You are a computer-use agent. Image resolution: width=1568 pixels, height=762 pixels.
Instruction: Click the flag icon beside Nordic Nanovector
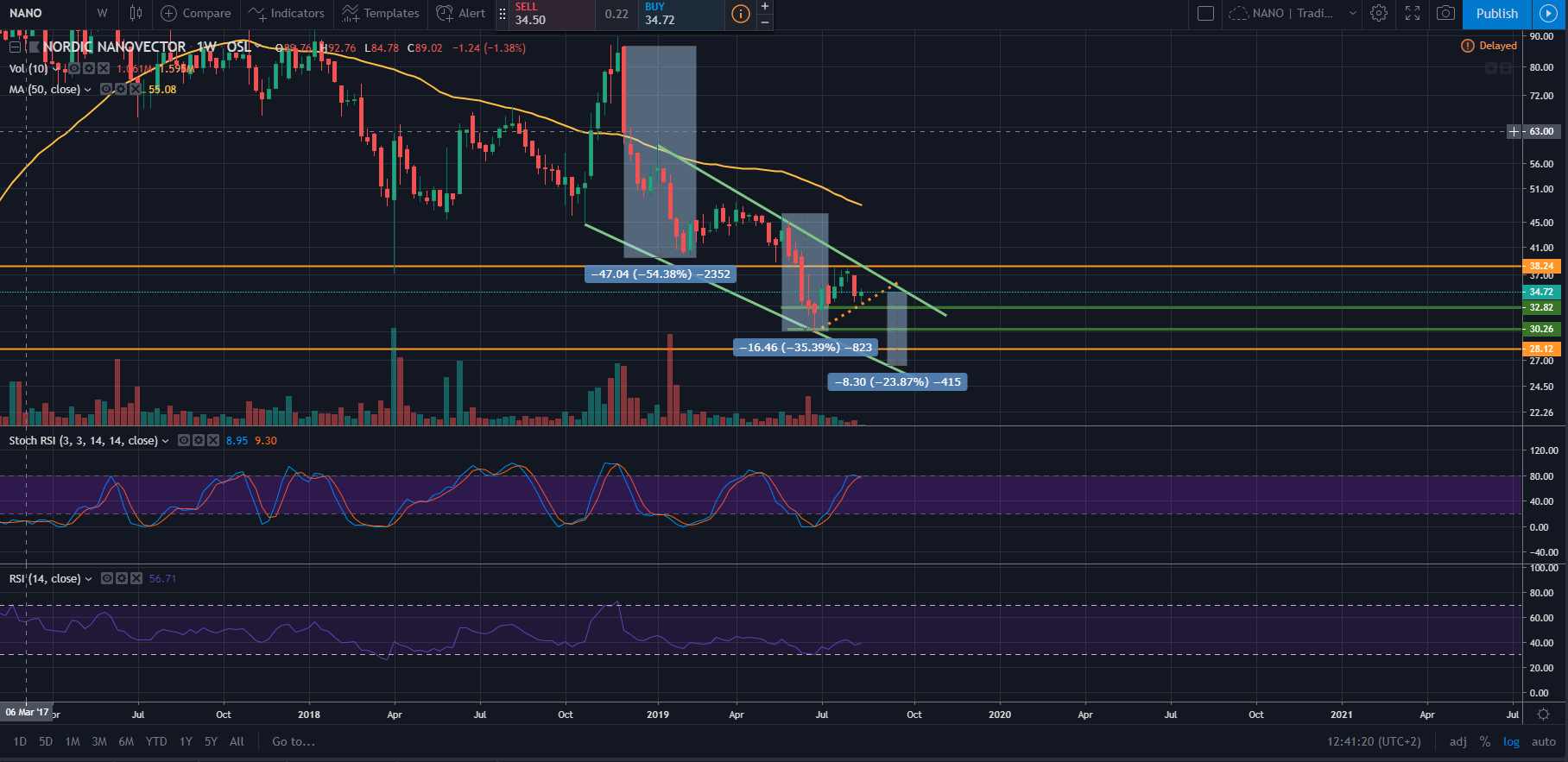[x=35, y=47]
